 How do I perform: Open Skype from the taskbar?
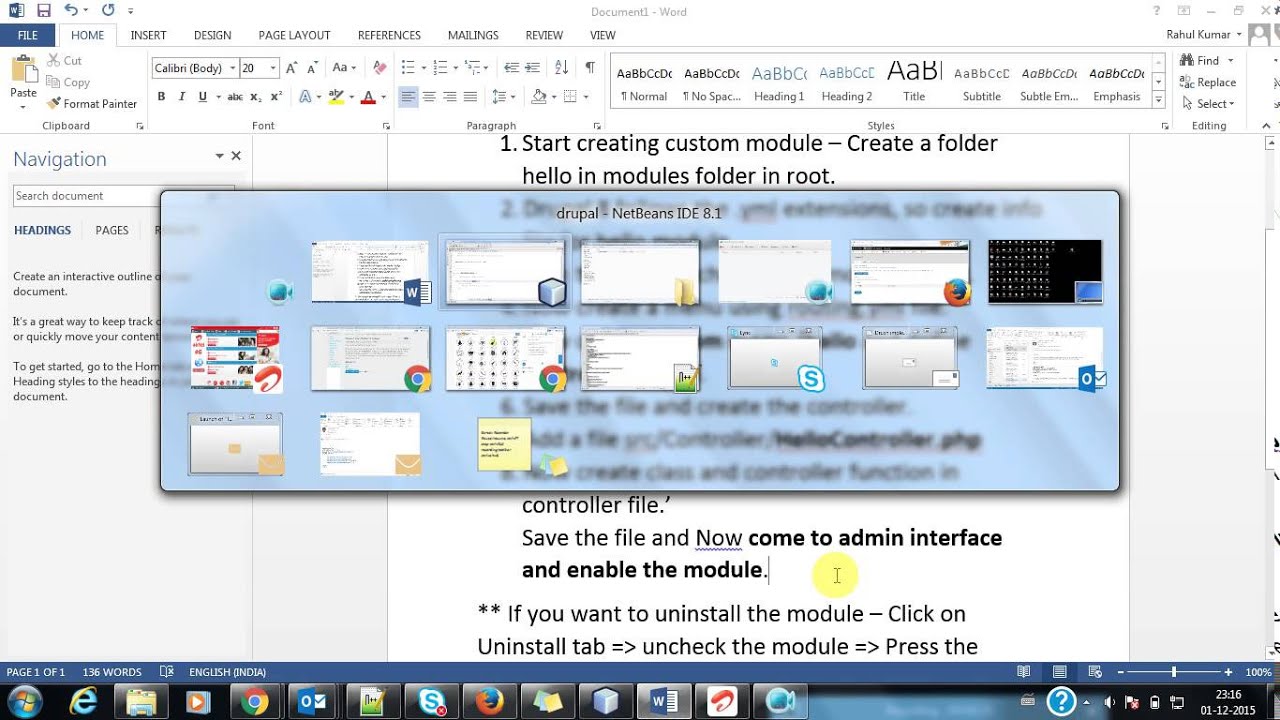[432, 702]
